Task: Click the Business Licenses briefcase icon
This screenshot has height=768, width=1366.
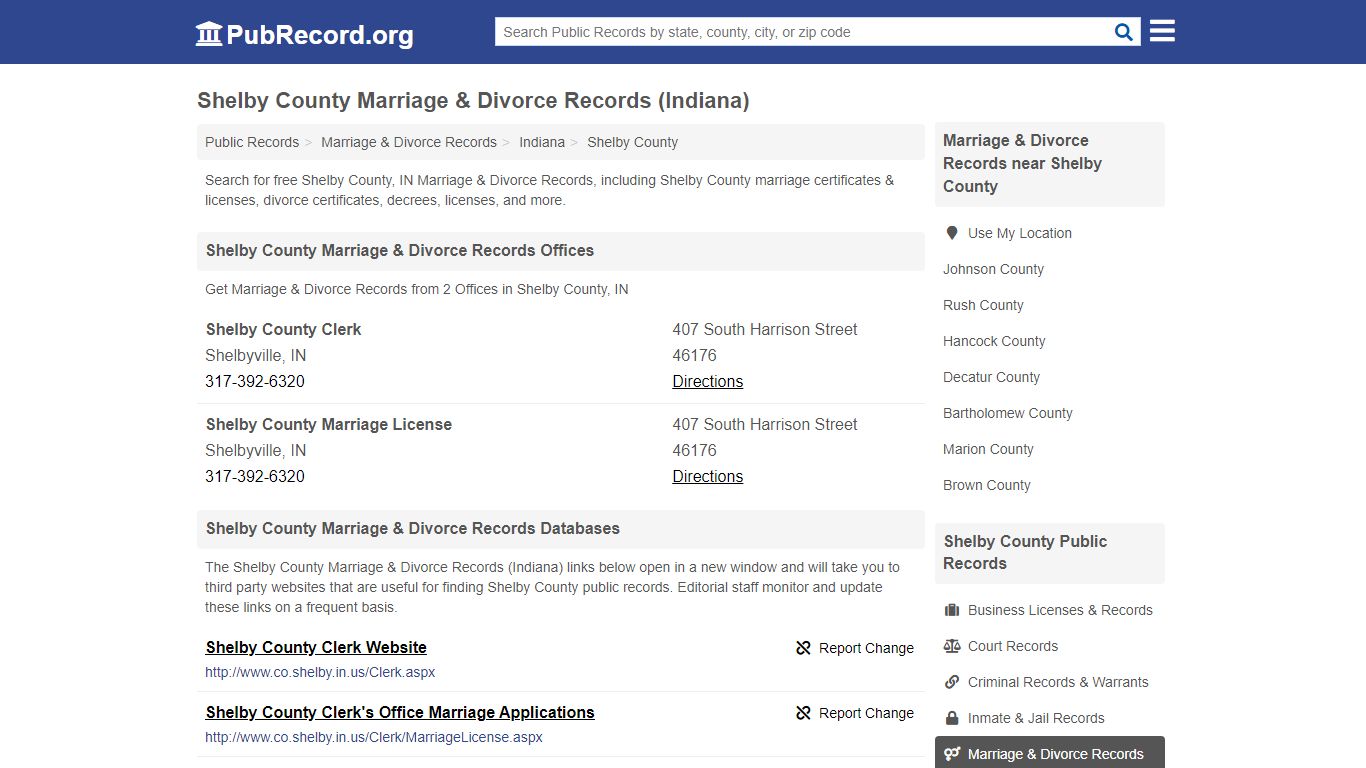Action: [952, 610]
